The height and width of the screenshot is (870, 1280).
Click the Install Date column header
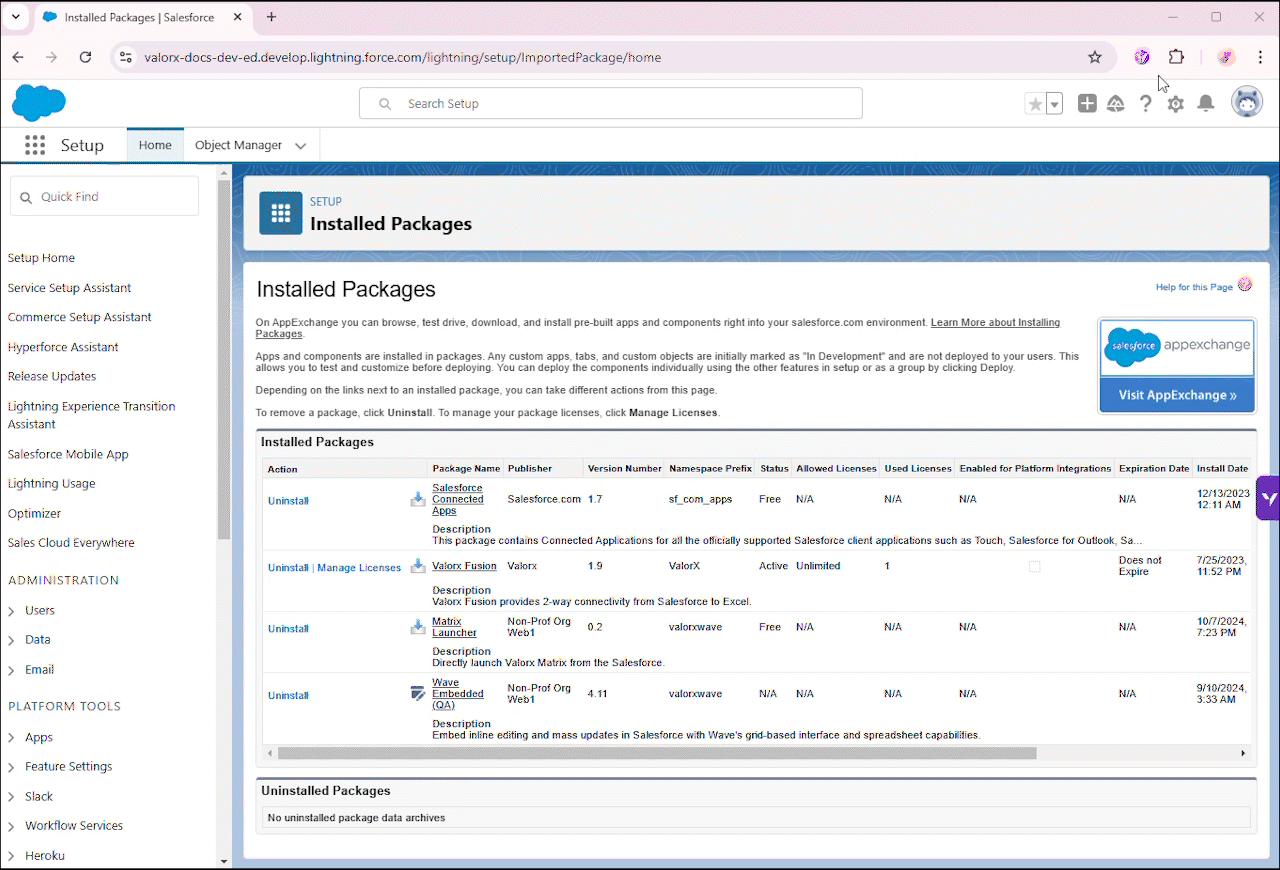pos(1222,468)
